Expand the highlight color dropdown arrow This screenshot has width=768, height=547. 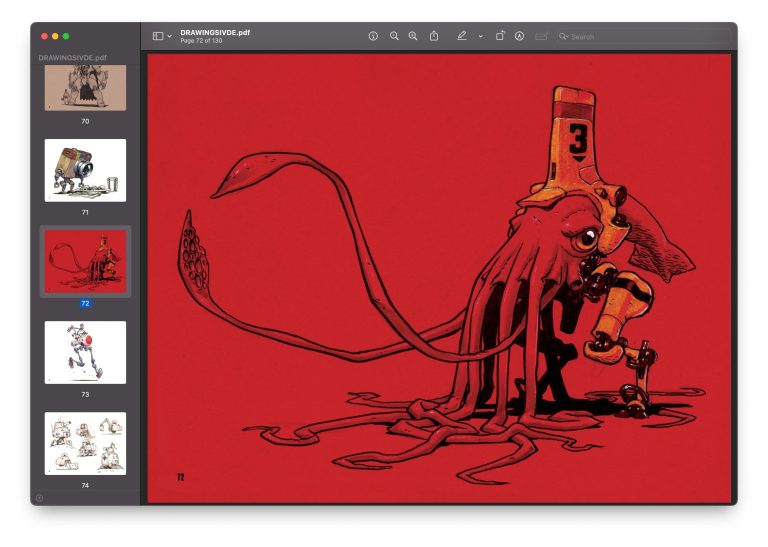[x=480, y=36]
